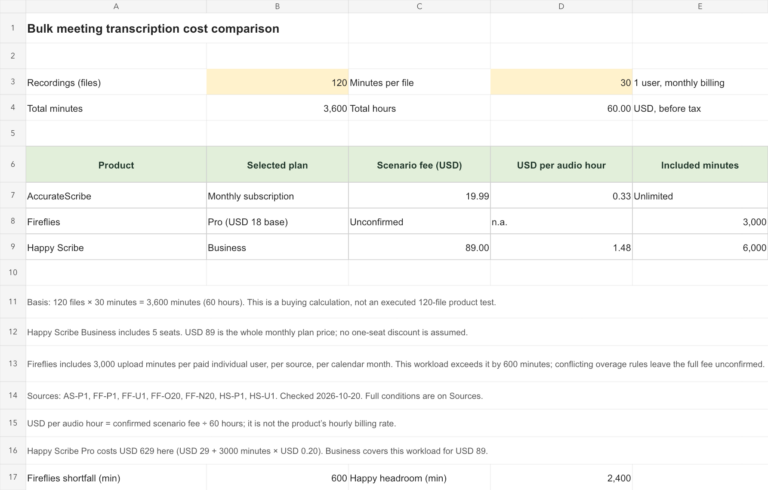This screenshot has height=490, width=768.
Task: Select column A header
Action: tap(116, 6)
